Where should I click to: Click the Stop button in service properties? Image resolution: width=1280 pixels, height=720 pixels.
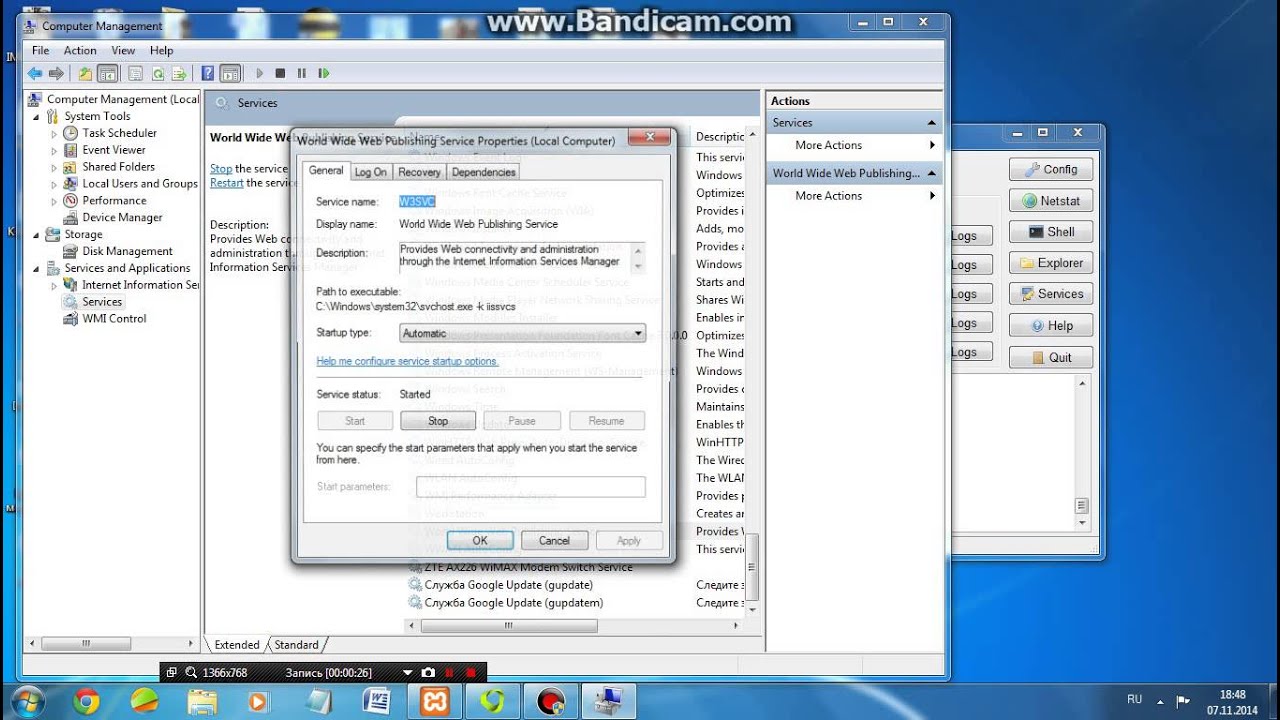[438, 421]
